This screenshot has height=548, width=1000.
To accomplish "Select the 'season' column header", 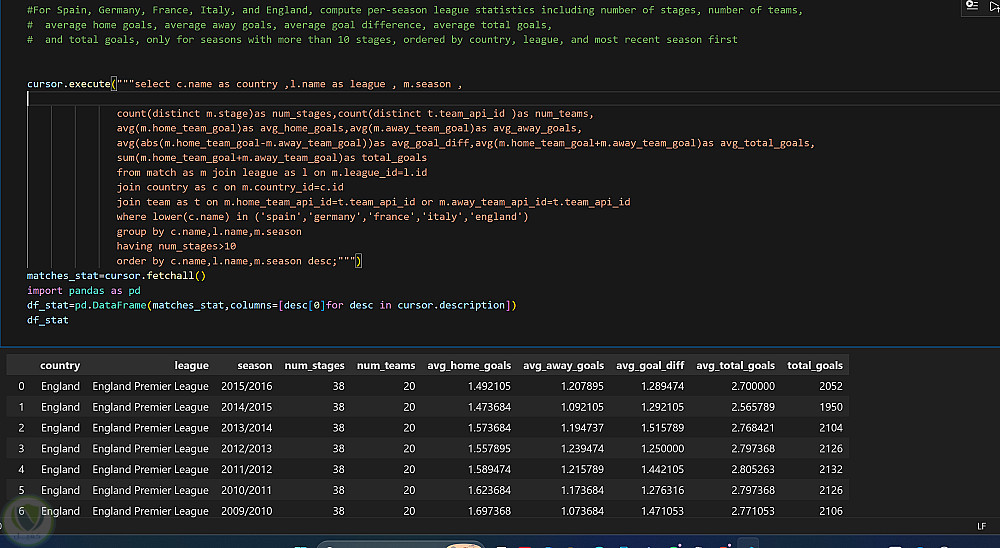I will click(x=254, y=365).
